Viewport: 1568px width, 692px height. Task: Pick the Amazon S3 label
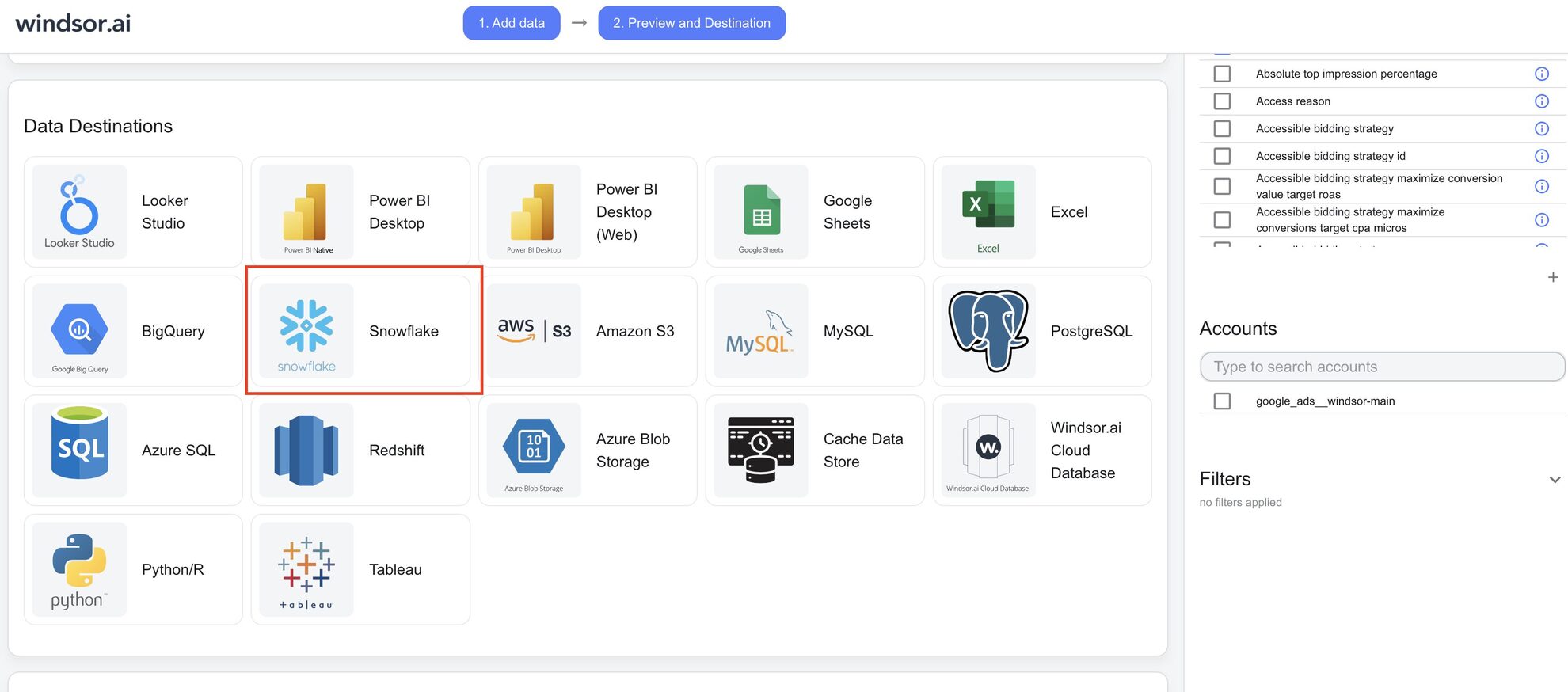pyautogui.click(x=635, y=331)
